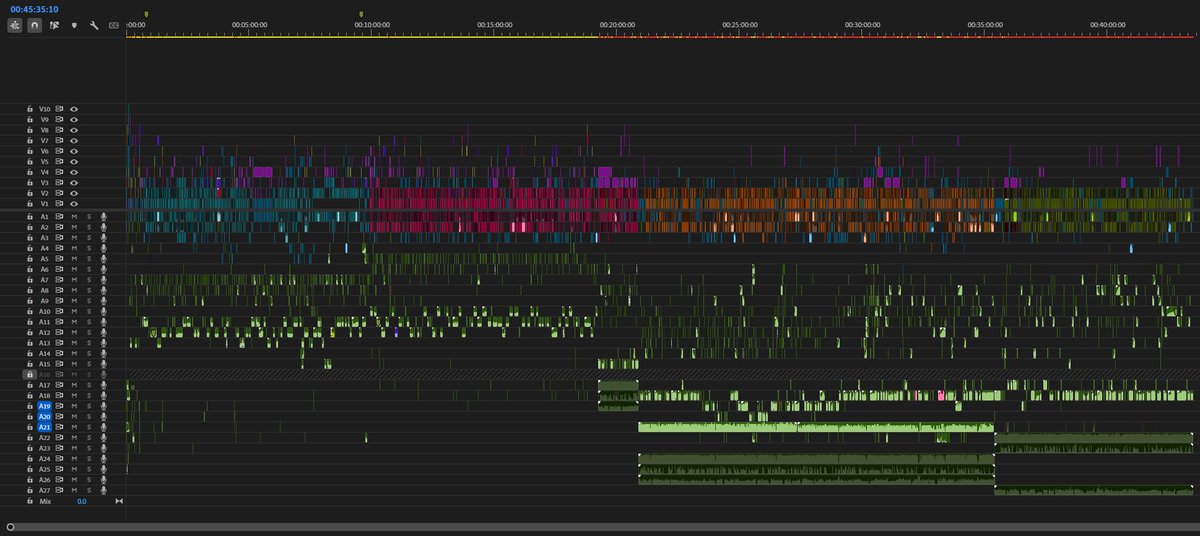Image resolution: width=1200 pixels, height=536 pixels.
Task: Click voice-over record mic on A25
Action: [103, 470]
